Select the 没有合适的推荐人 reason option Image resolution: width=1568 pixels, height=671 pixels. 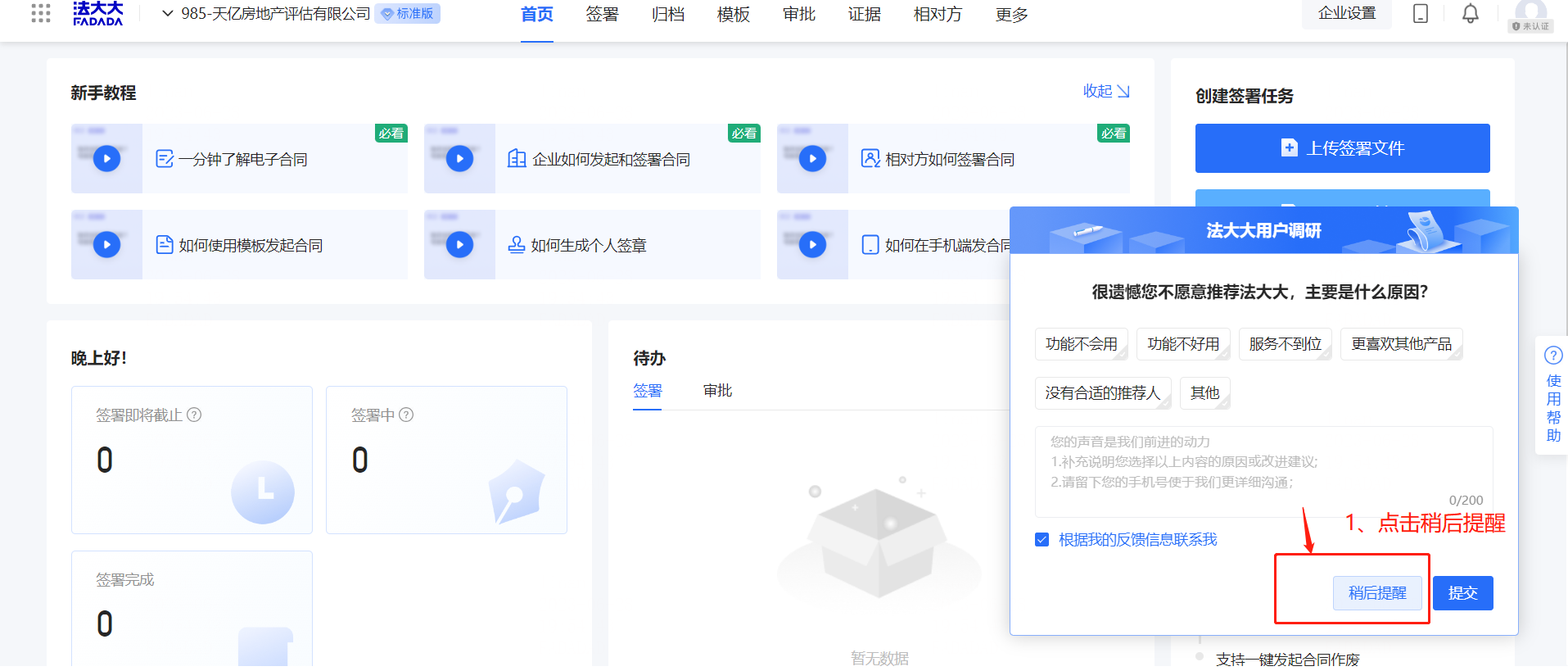click(x=1103, y=393)
